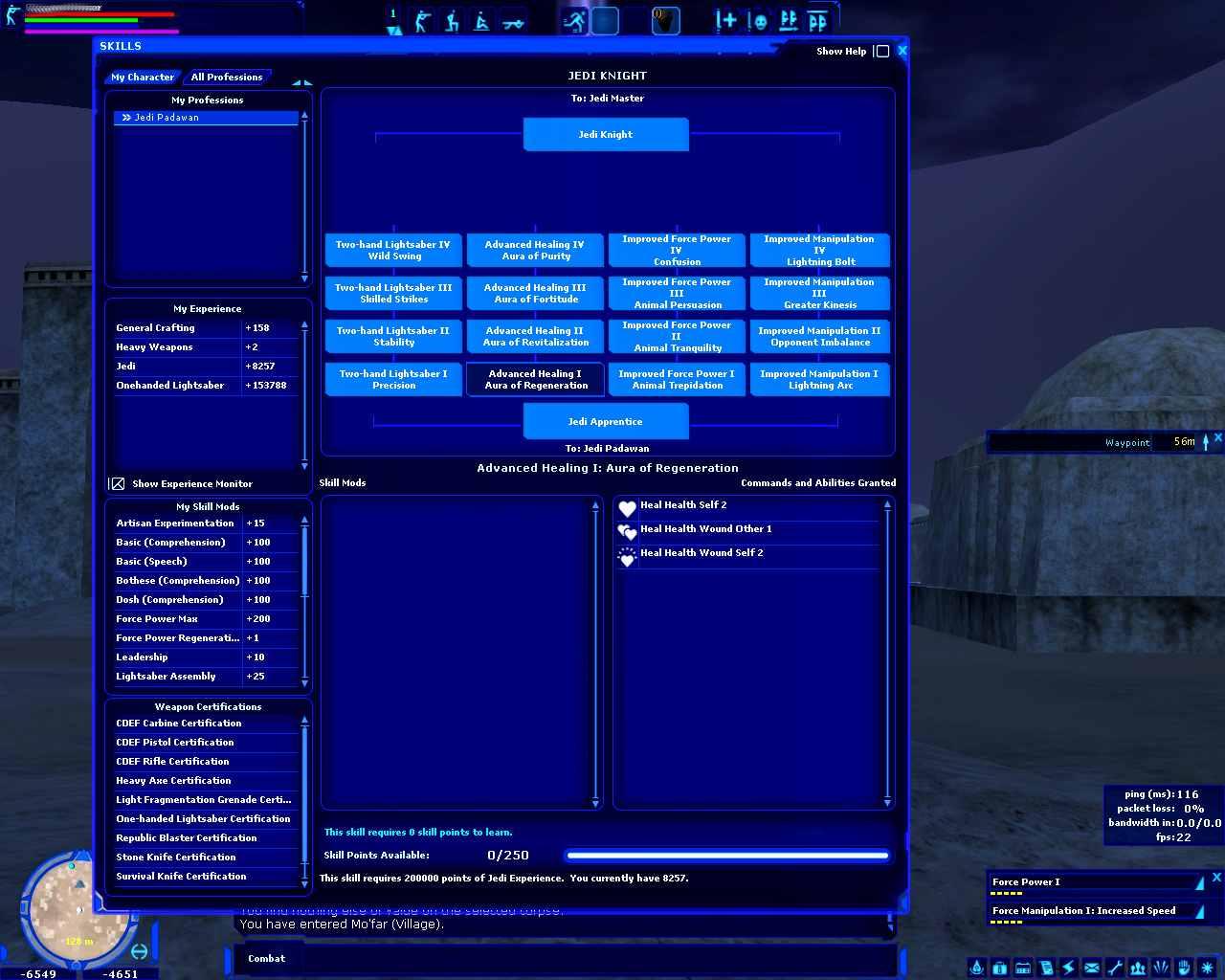Screen dimensions: 1225x980
Task: Select Two-hand Lightsaber II Stability
Action: click(x=393, y=337)
